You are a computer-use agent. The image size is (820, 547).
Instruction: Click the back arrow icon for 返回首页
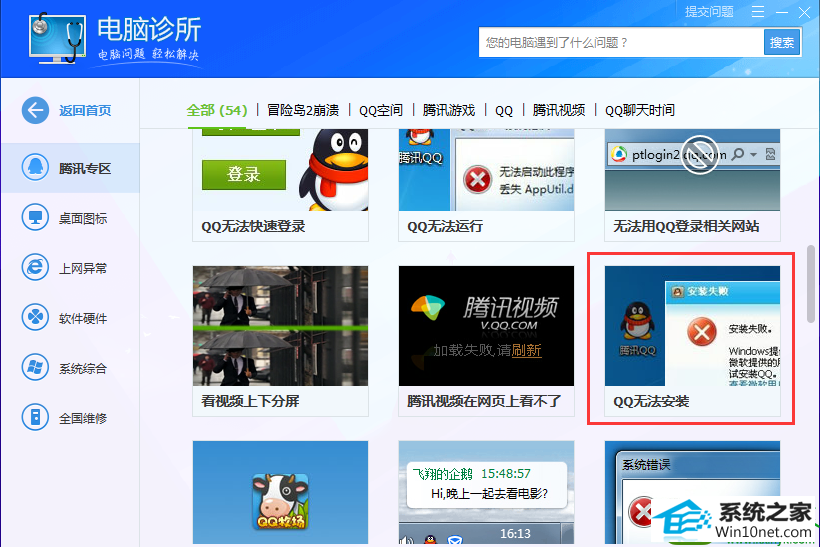pos(35,110)
